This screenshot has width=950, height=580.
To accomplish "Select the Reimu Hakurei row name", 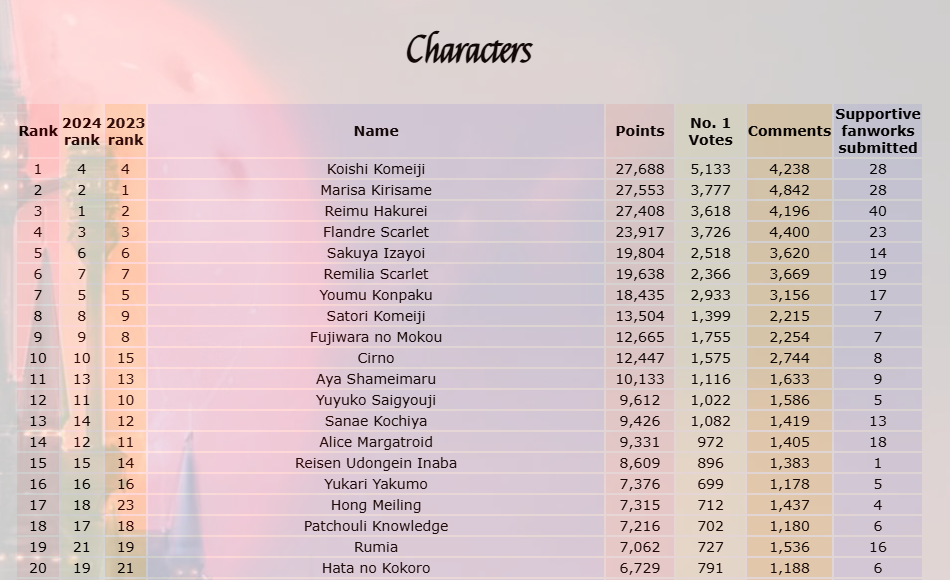I will point(376,211).
